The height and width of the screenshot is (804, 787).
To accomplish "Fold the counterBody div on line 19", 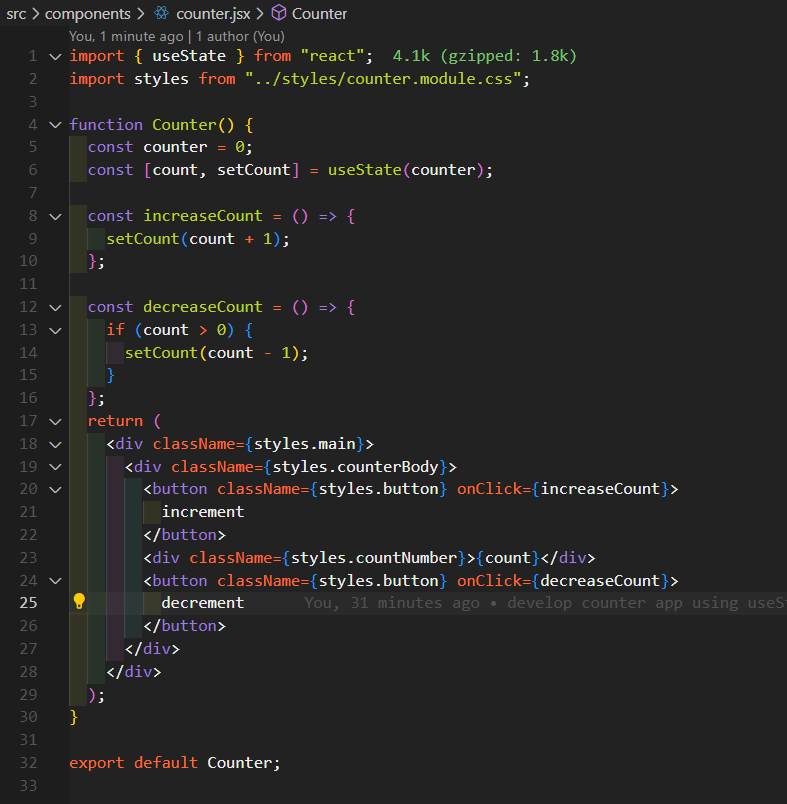I will 55,467.
